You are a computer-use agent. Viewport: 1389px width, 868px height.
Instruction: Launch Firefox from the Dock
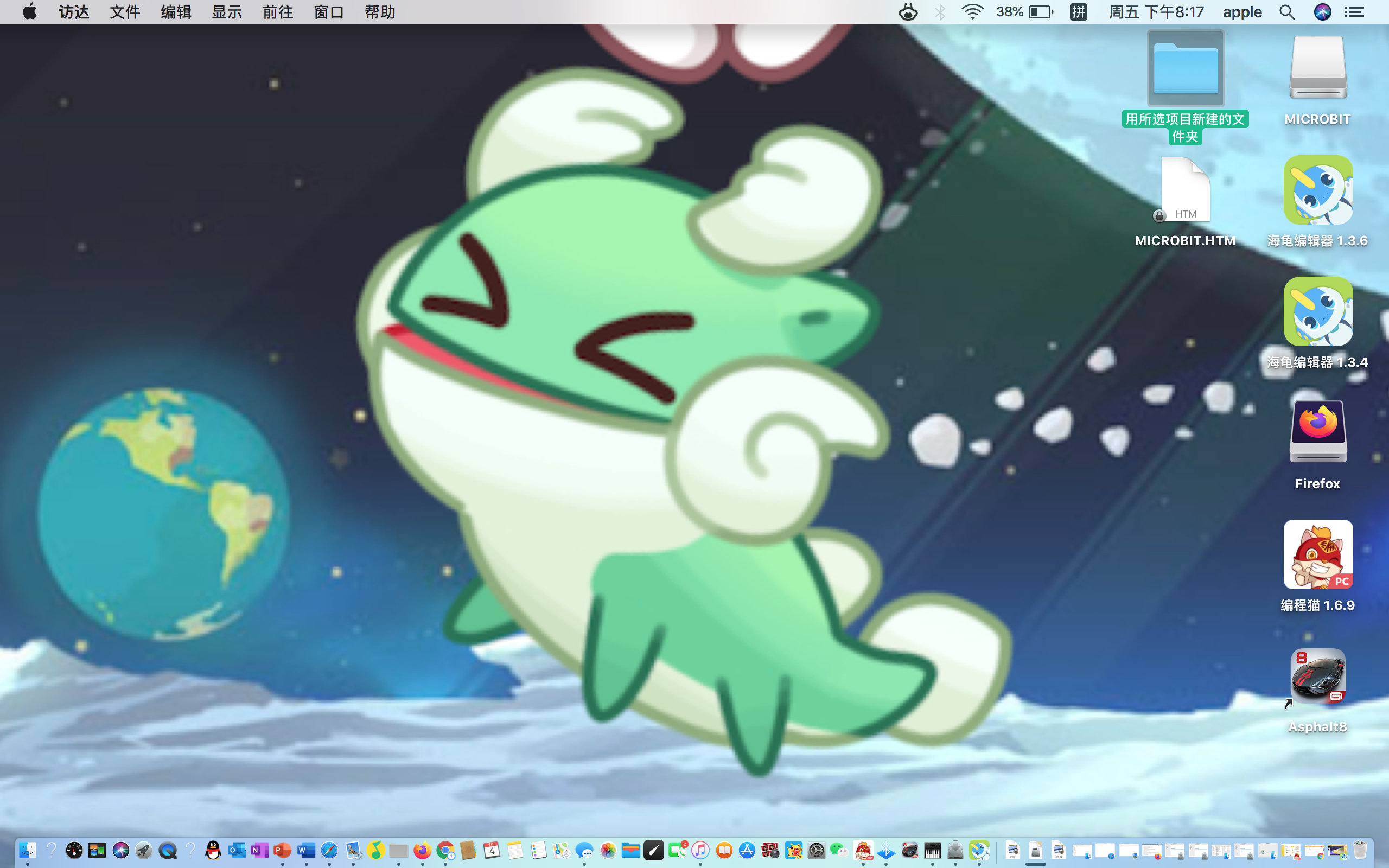[423, 850]
